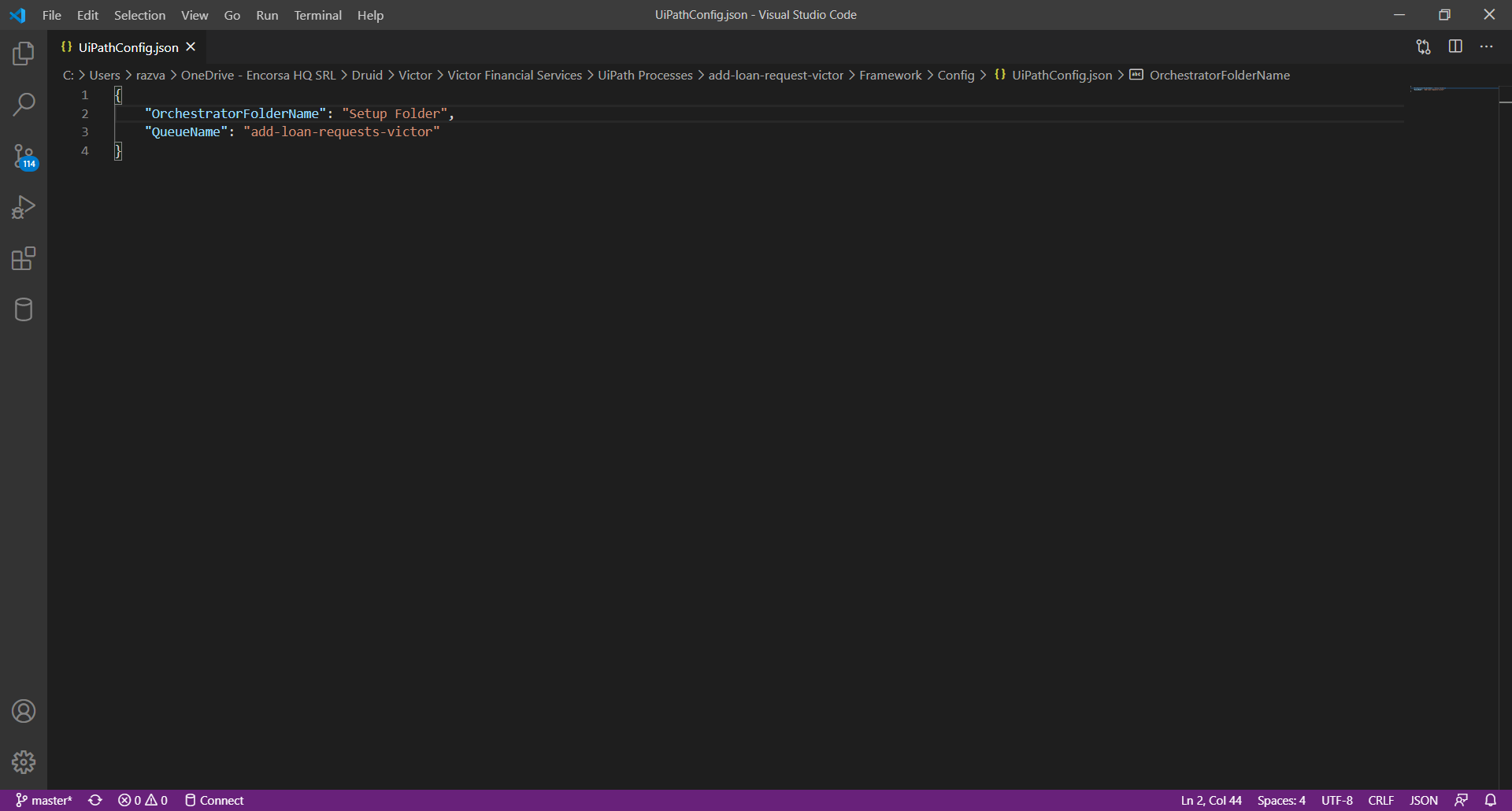
Task: Open the Search view in activity bar
Action: [24, 104]
